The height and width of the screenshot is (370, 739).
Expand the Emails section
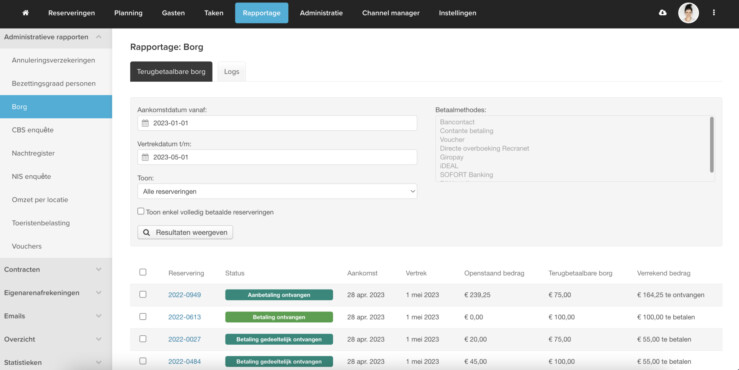point(56,316)
